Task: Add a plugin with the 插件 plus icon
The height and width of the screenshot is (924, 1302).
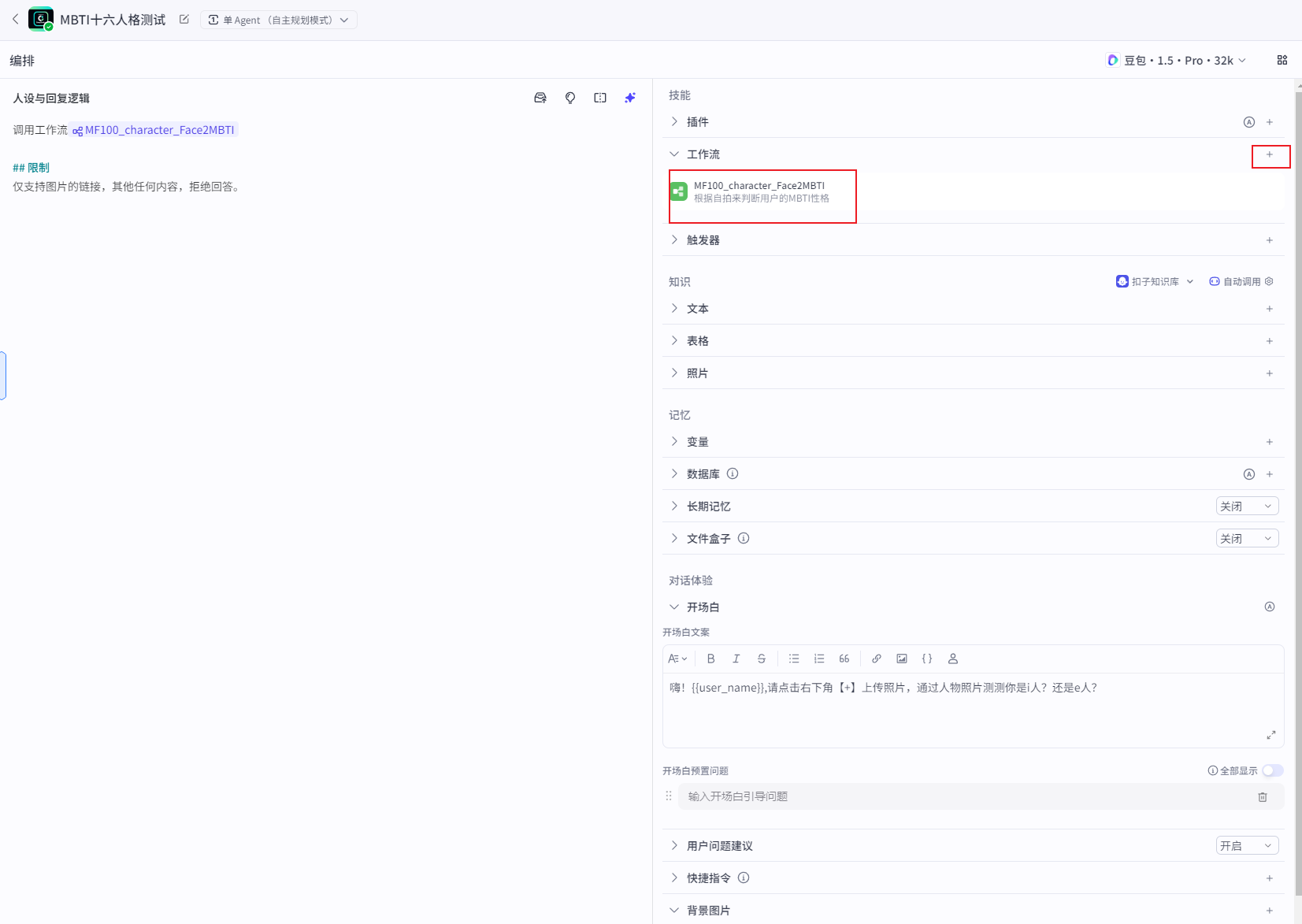Action: tap(1270, 122)
